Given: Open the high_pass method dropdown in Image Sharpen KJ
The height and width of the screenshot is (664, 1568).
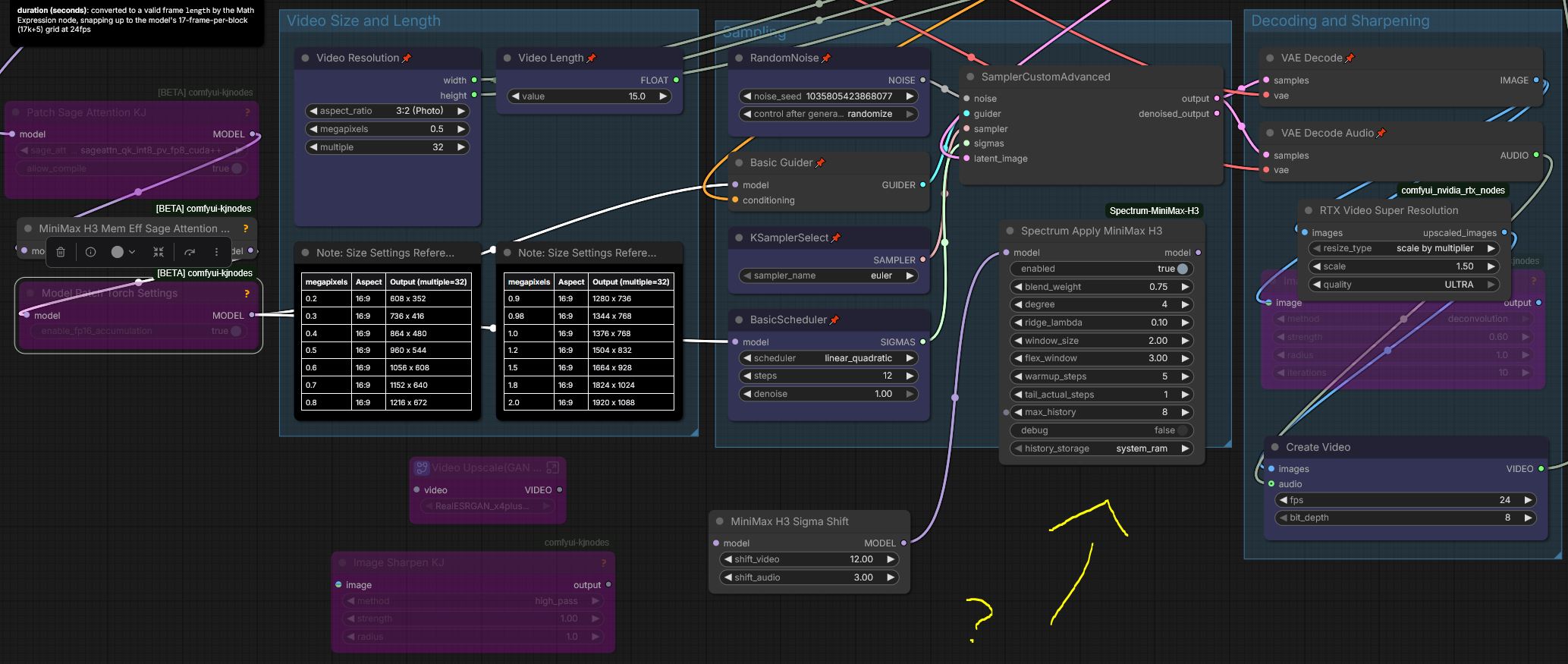Looking at the screenshot, I should [x=473, y=601].
